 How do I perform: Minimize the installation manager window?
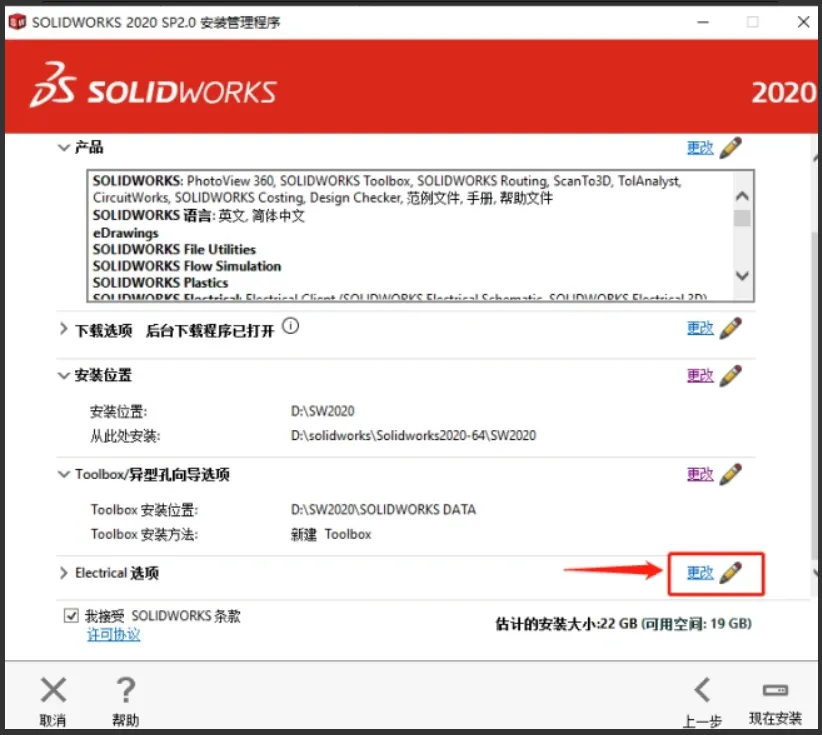click(x=703, y=22)
